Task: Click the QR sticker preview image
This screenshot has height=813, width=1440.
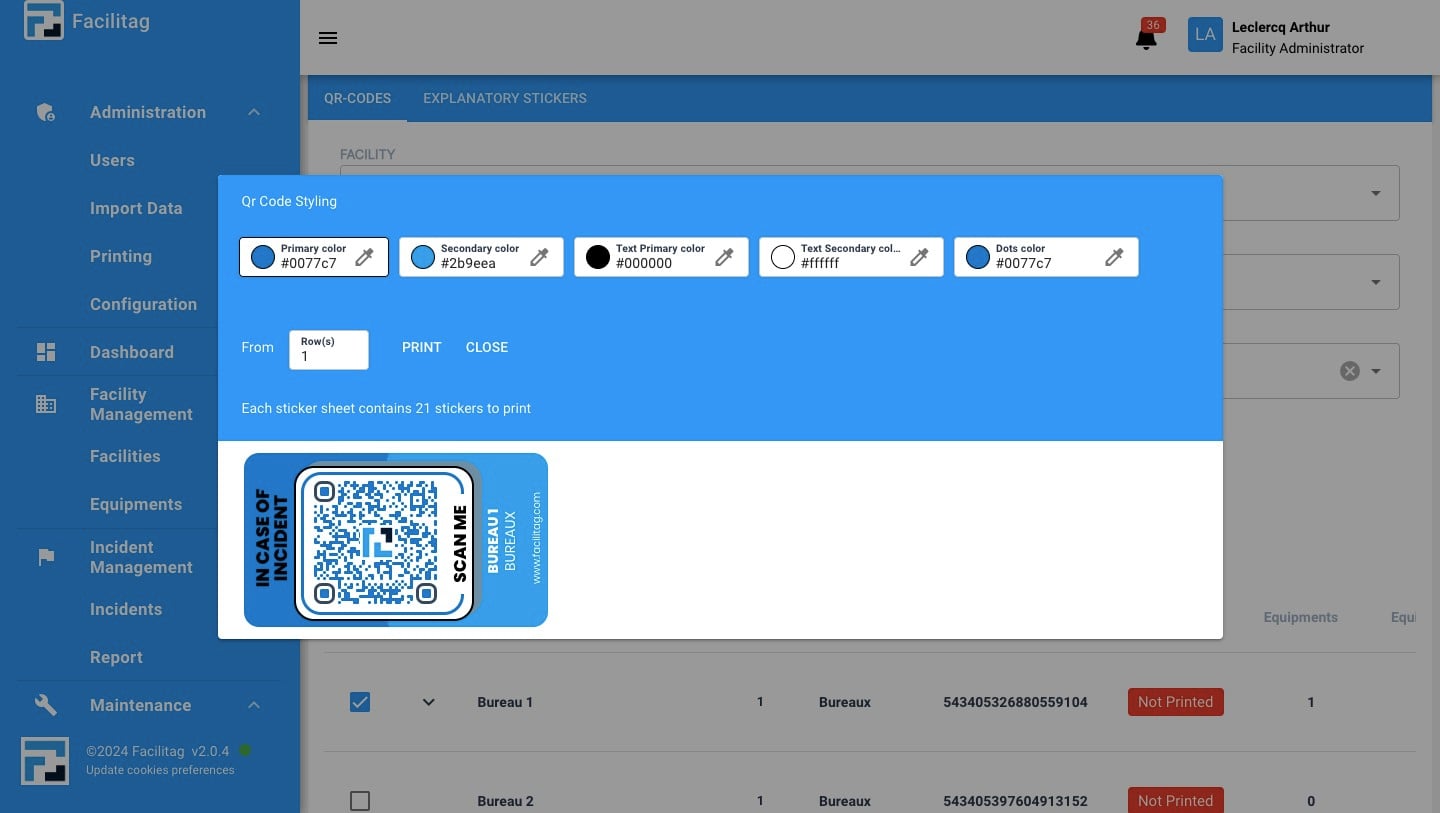Action: (396, 540)
